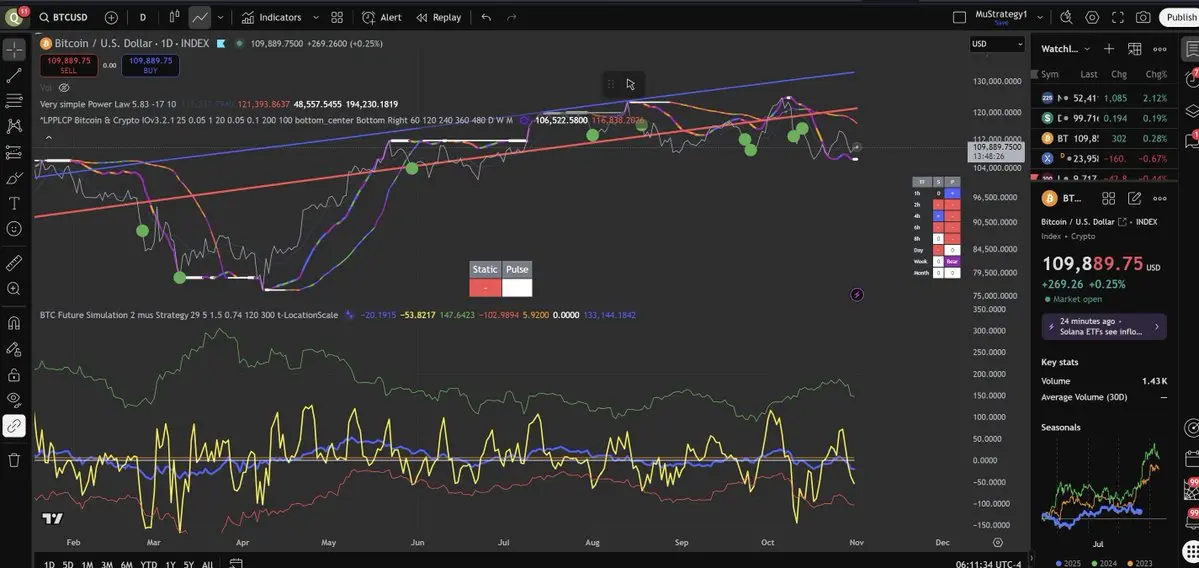Create a new Alert
Viewport: 1199px width, 568px height.
click(x=381, y=17)
